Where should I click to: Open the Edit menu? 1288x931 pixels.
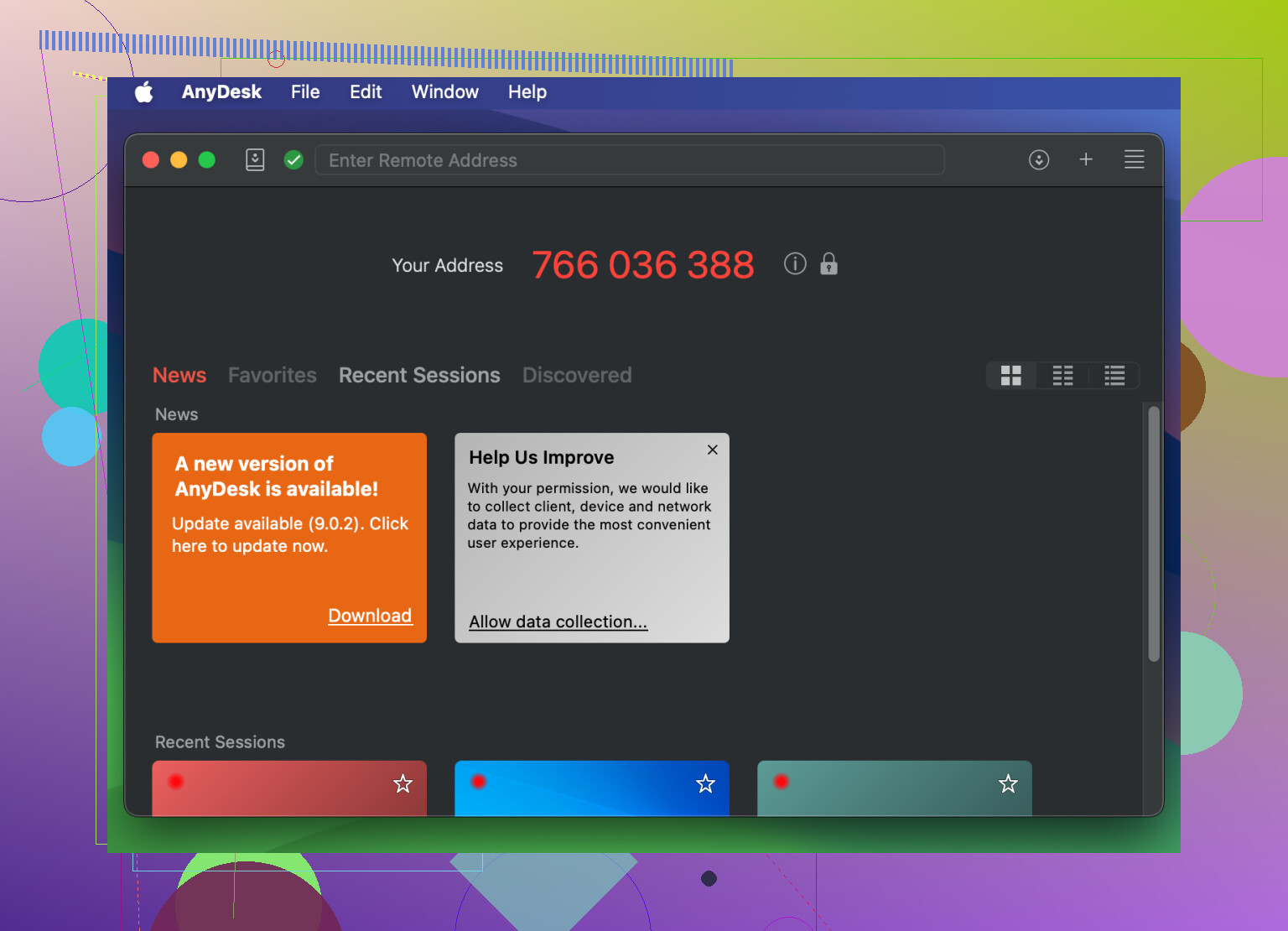(366, 92)
